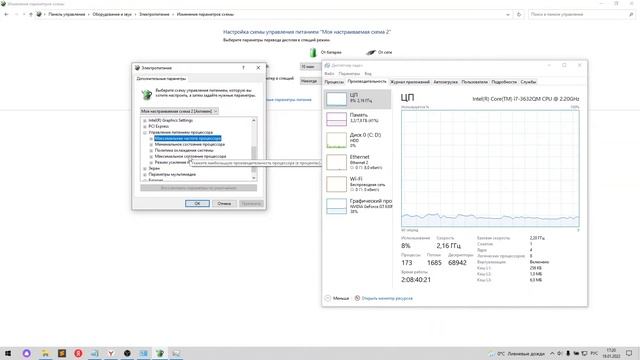The image size is (640, 360).
Task: Open File Explorer from the taskbar
Action: (x=45, y=353)
